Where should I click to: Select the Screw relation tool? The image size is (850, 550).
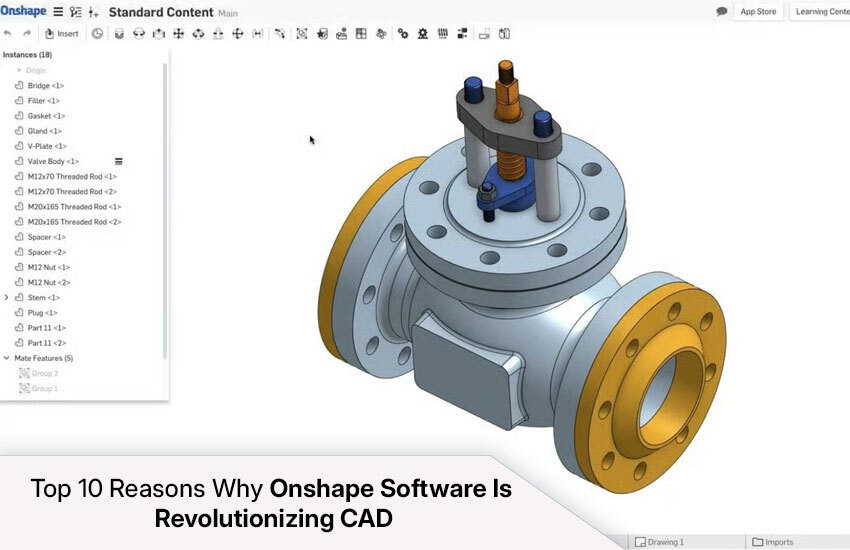[x=443, y=34]
